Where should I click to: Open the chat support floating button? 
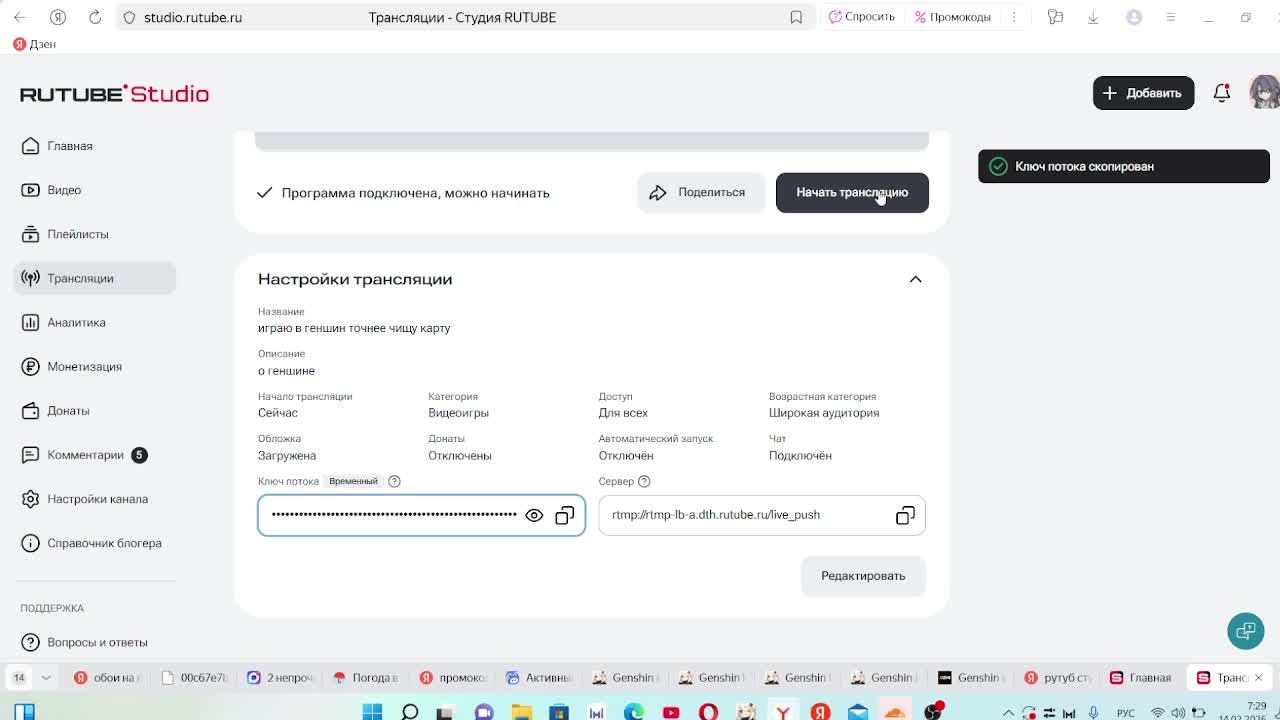pyautogui.click(x=1246, y=631)
